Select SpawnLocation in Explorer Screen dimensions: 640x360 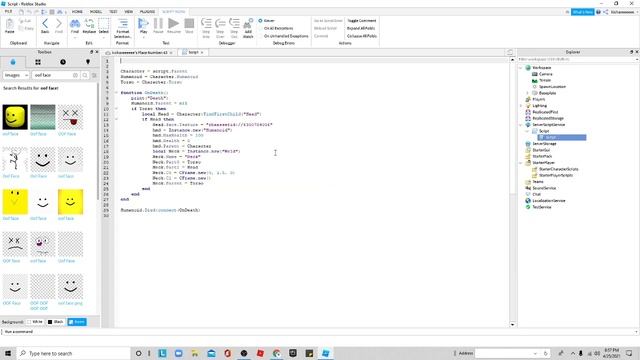pos(552,87)
